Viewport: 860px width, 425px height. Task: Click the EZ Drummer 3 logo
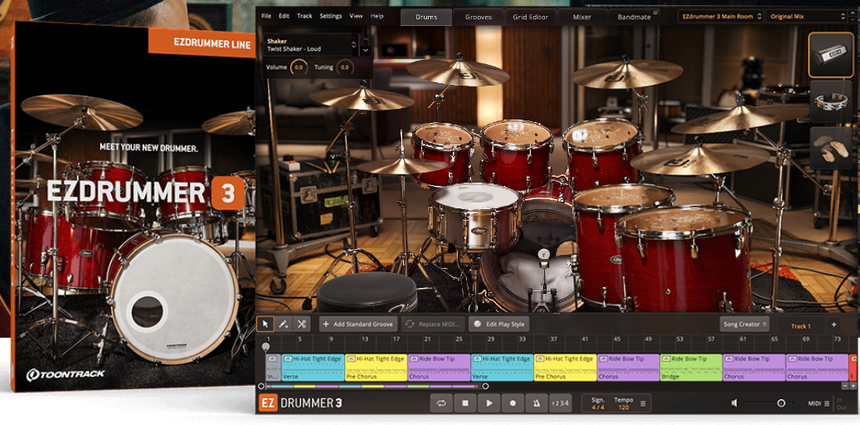click(301, 403)
